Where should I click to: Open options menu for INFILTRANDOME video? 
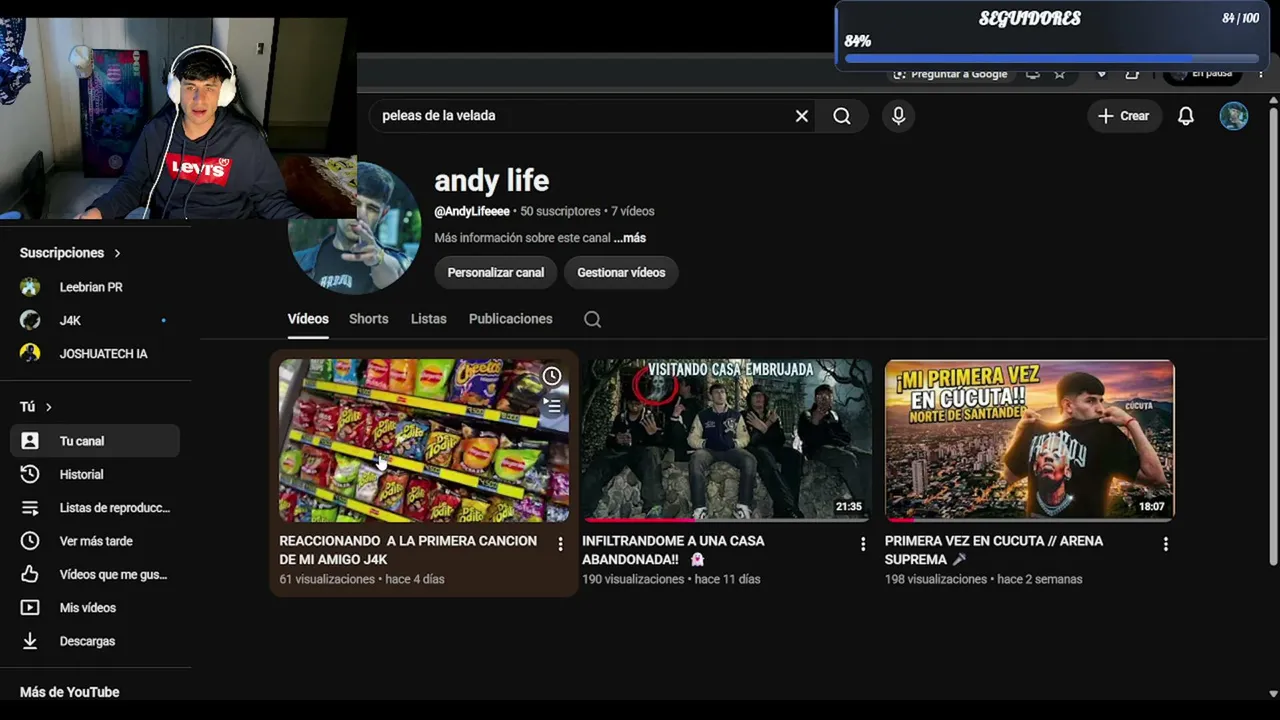863,544
